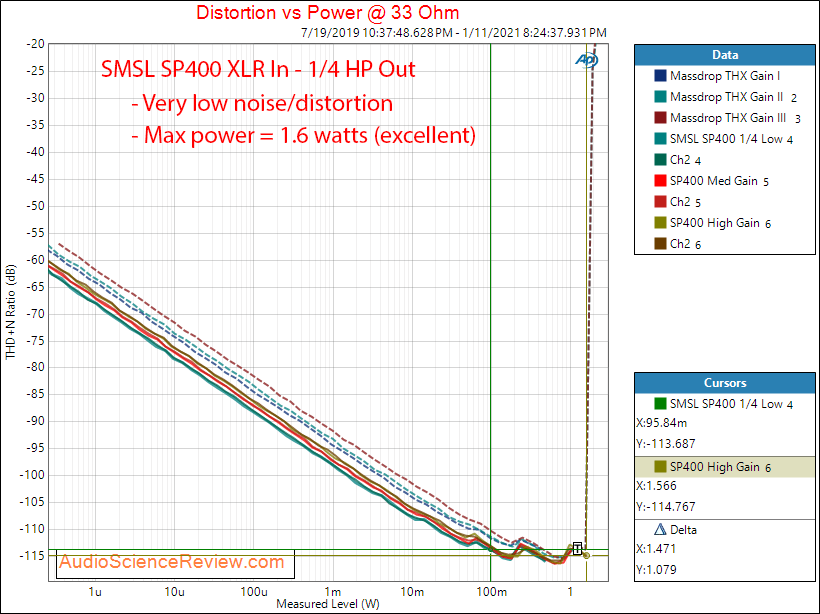Image resolution: width=820 pixels, height=614 pixels.
Task: Click the 1u tick label on the X axis
Action: click(x=95, y=592)
